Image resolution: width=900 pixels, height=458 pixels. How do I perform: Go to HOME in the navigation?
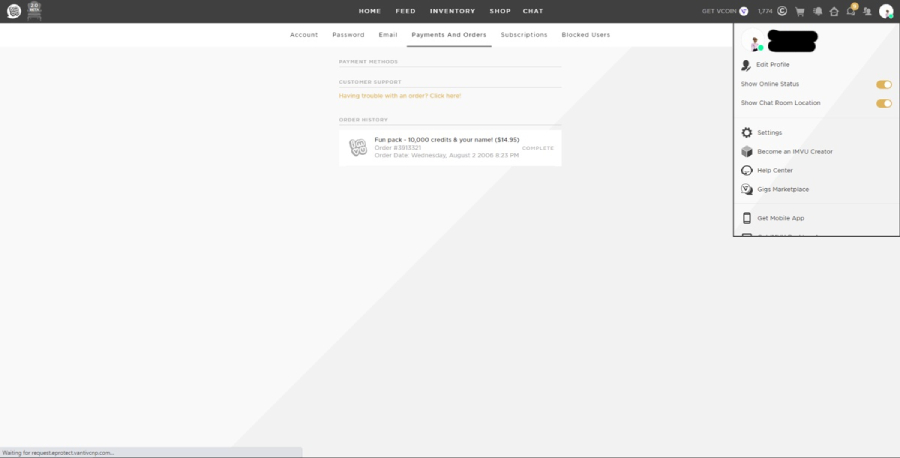coord(370,11)
